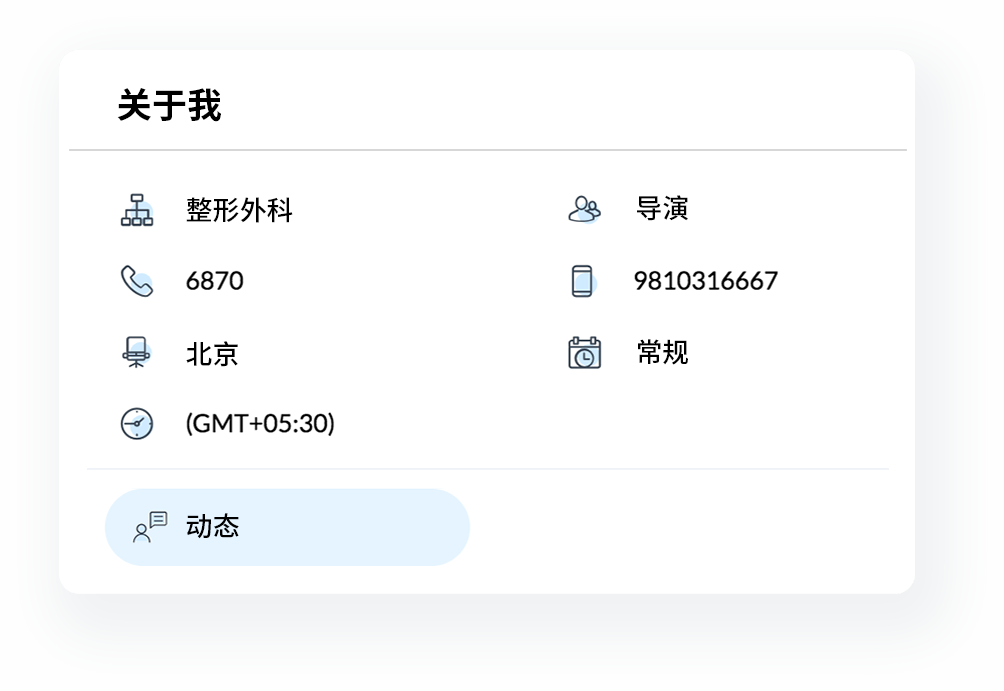
Task: Click the department org-chart icon
Action: [x=137, y=210]
